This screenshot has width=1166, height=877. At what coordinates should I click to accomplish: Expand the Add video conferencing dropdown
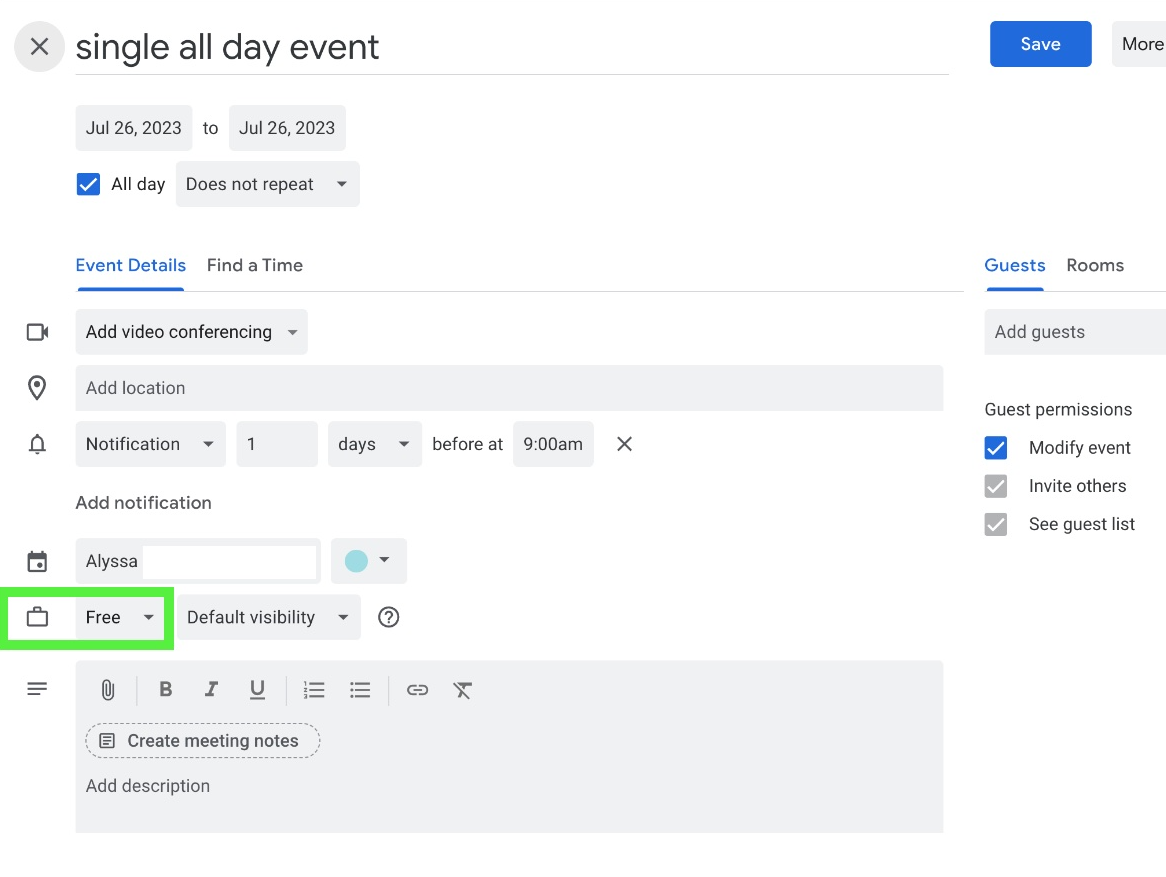[191, 332]
